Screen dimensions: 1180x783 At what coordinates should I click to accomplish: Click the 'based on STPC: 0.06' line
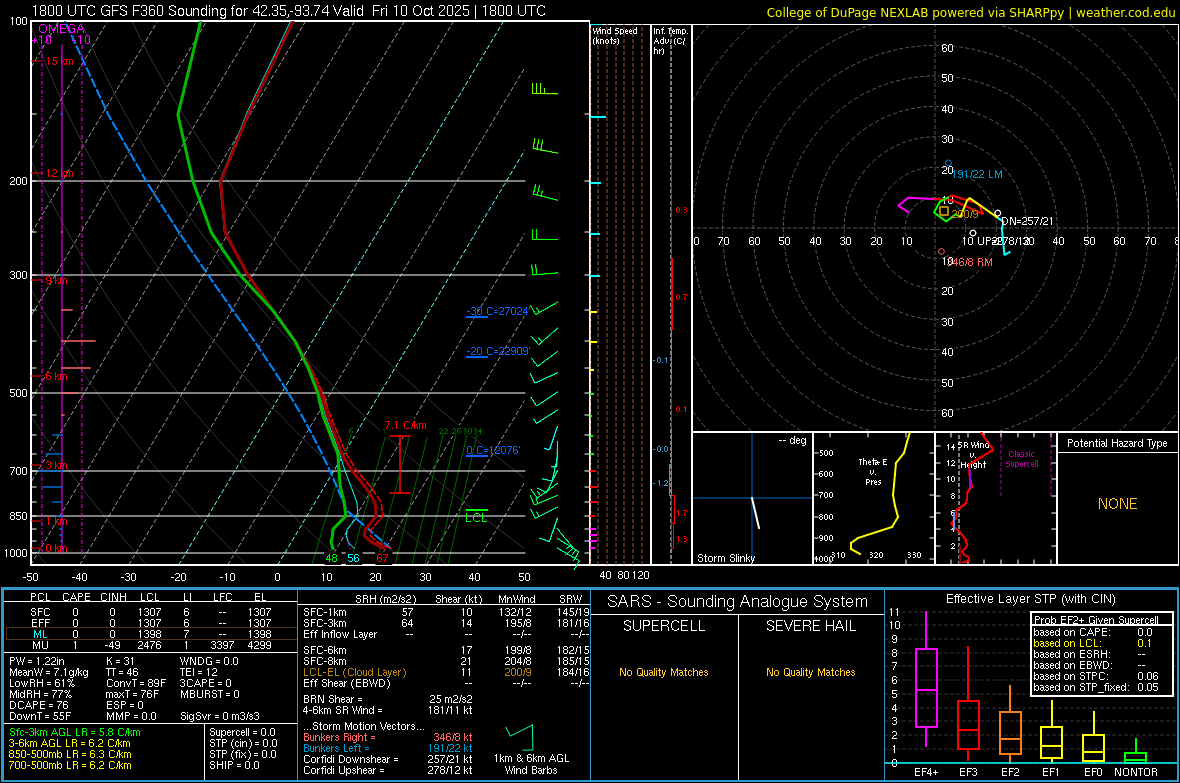(x=1096, y=676)
